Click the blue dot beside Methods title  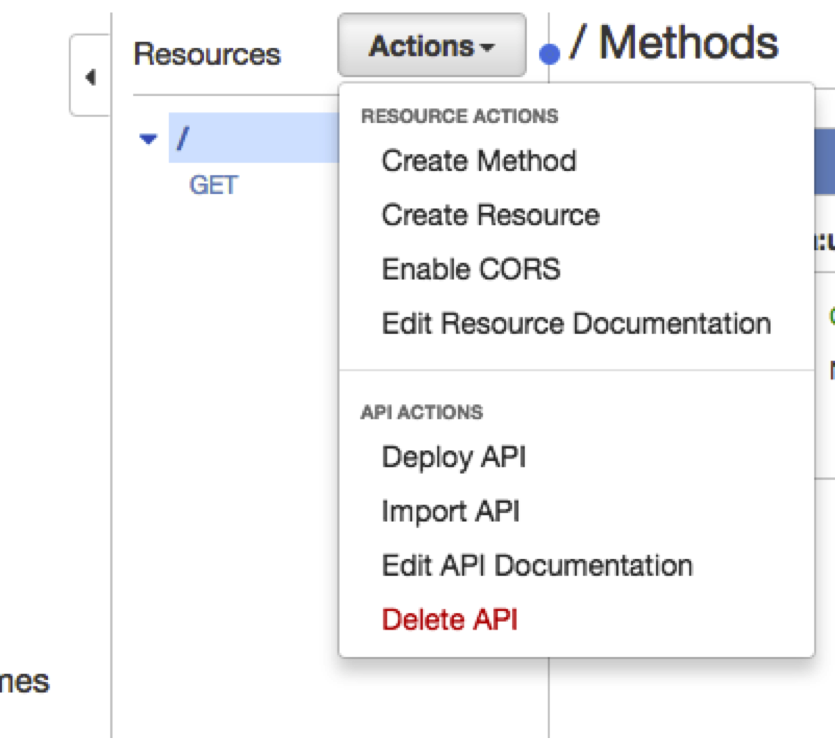[x=549, y=55]
